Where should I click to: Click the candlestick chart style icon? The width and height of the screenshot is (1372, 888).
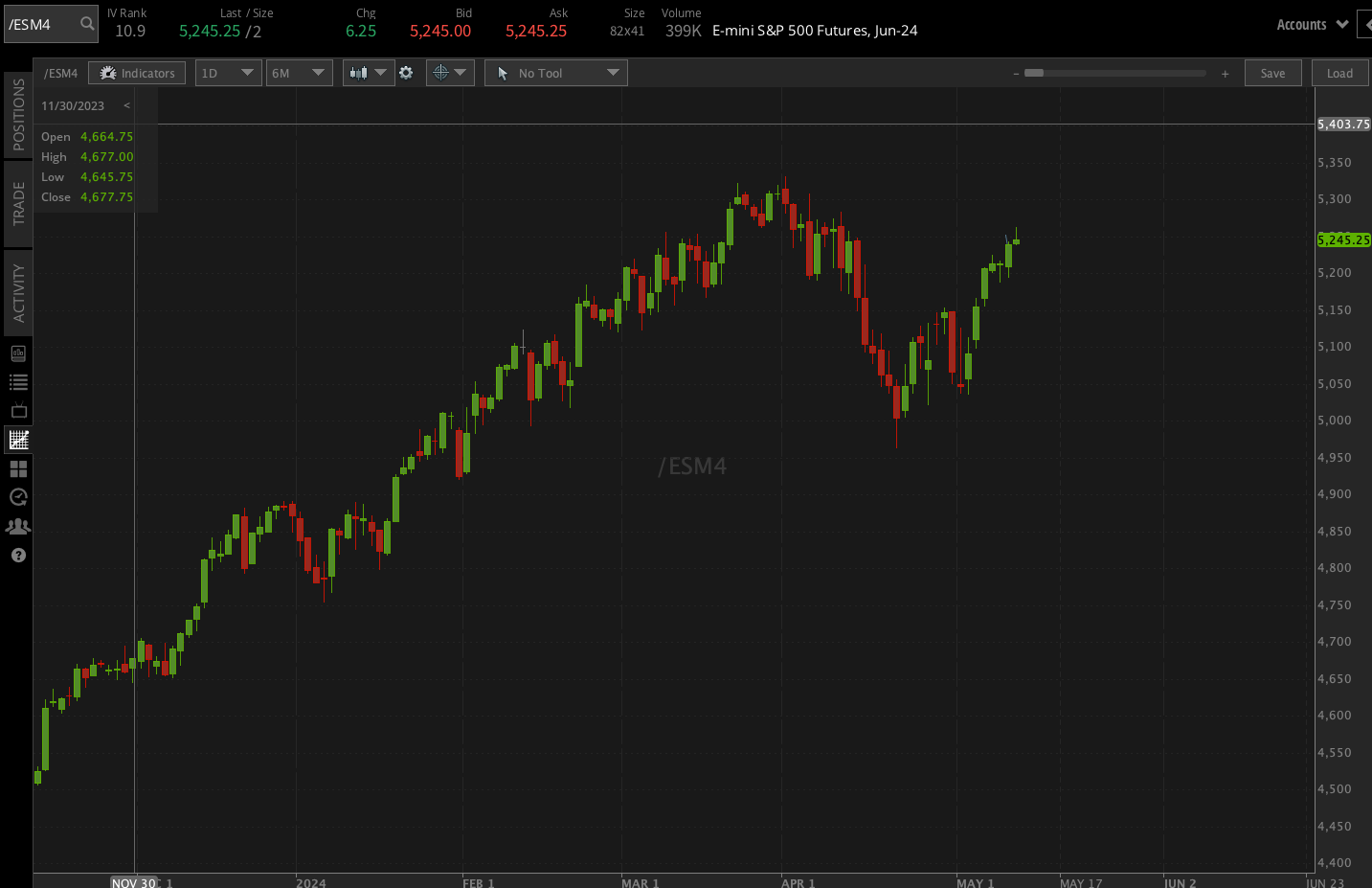tap(361, 72)
